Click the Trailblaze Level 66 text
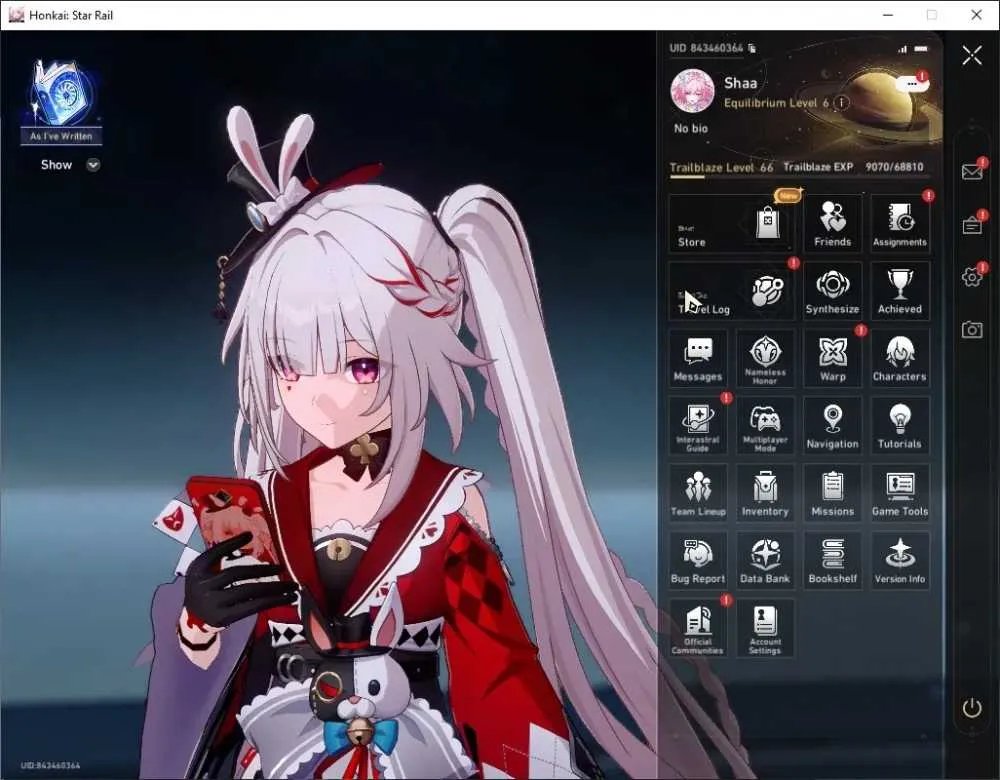The height and width of the screenshot is (780, 1000). click(x=721, y=167)
